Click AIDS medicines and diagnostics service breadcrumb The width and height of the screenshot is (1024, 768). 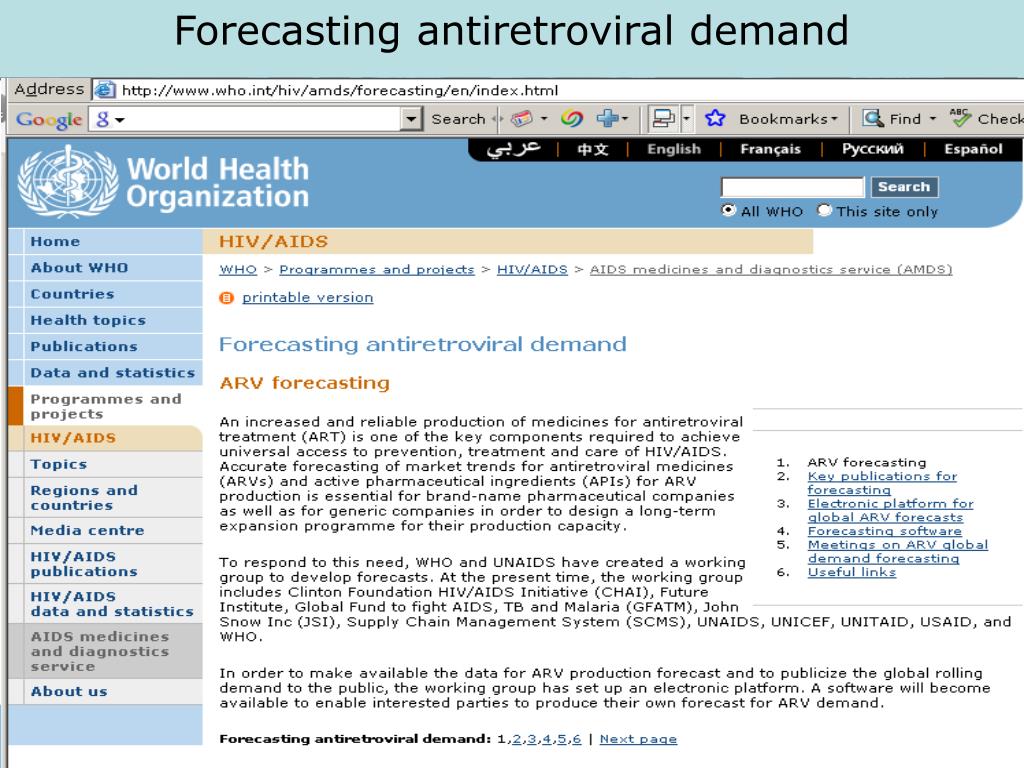(771, 269)
